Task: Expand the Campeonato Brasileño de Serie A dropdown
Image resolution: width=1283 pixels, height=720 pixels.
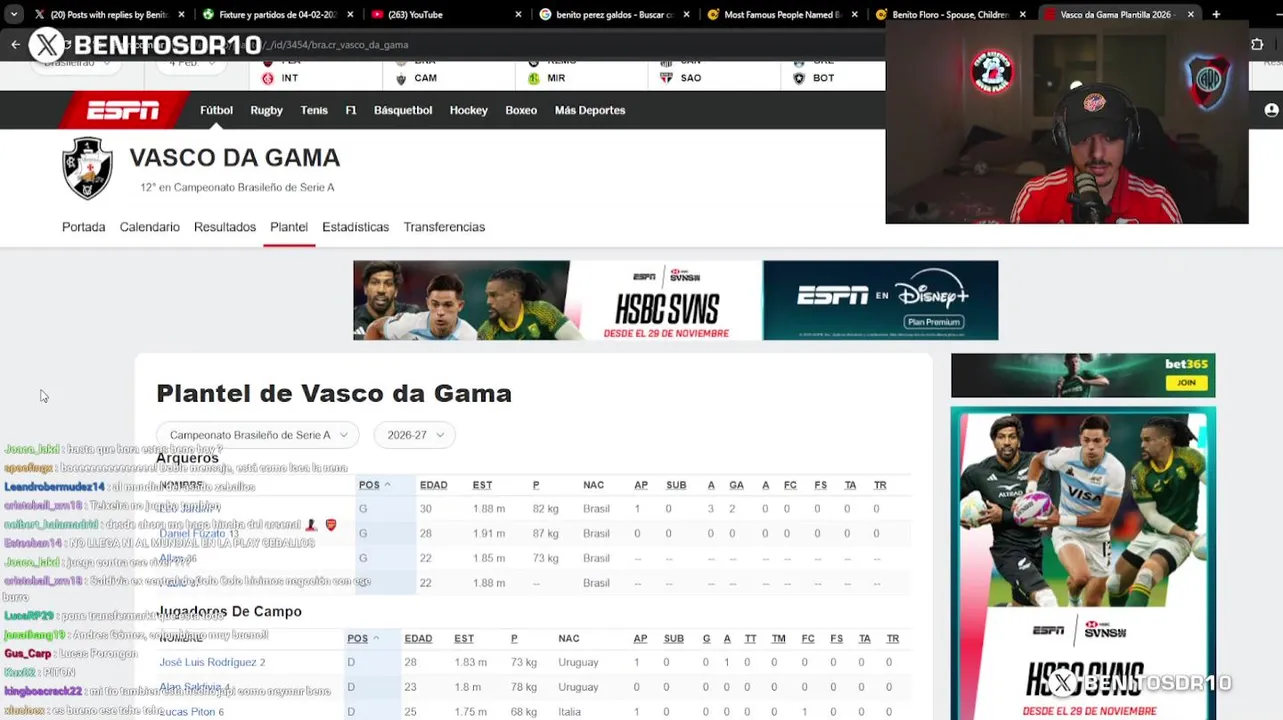Action: [x=258, y=435]
